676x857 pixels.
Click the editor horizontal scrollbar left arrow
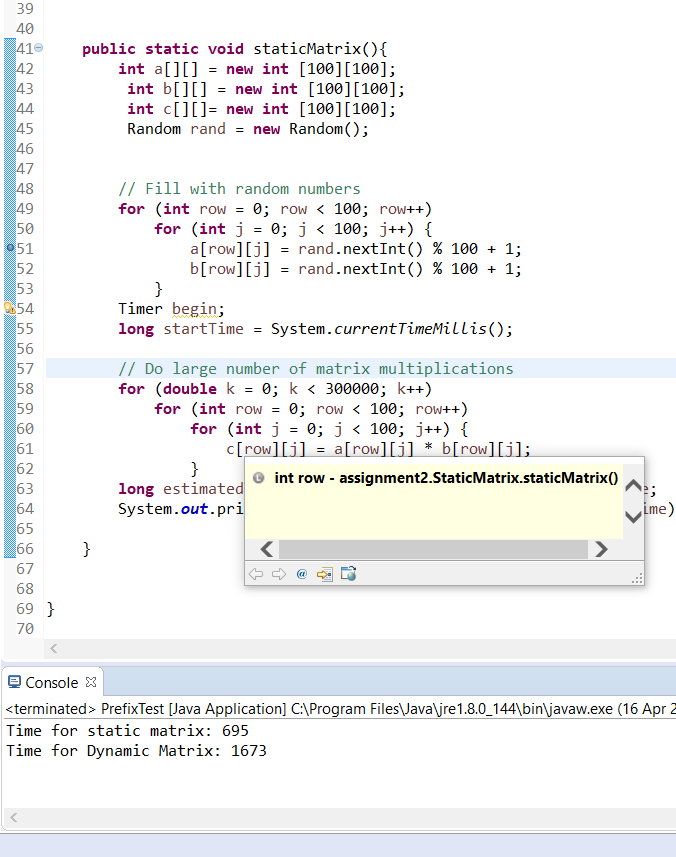point(54,649)
